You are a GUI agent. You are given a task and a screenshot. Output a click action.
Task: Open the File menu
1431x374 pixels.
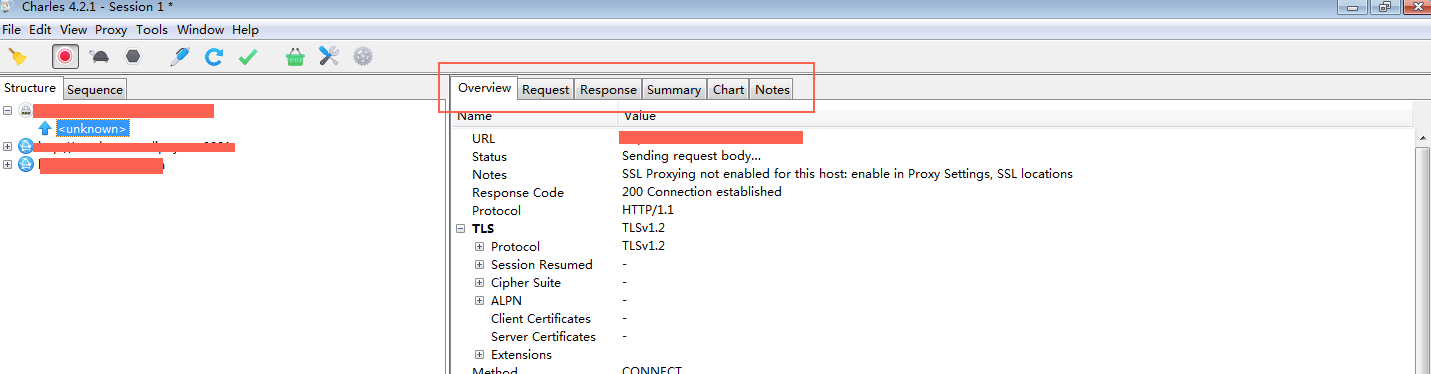(x=11, y=30)
